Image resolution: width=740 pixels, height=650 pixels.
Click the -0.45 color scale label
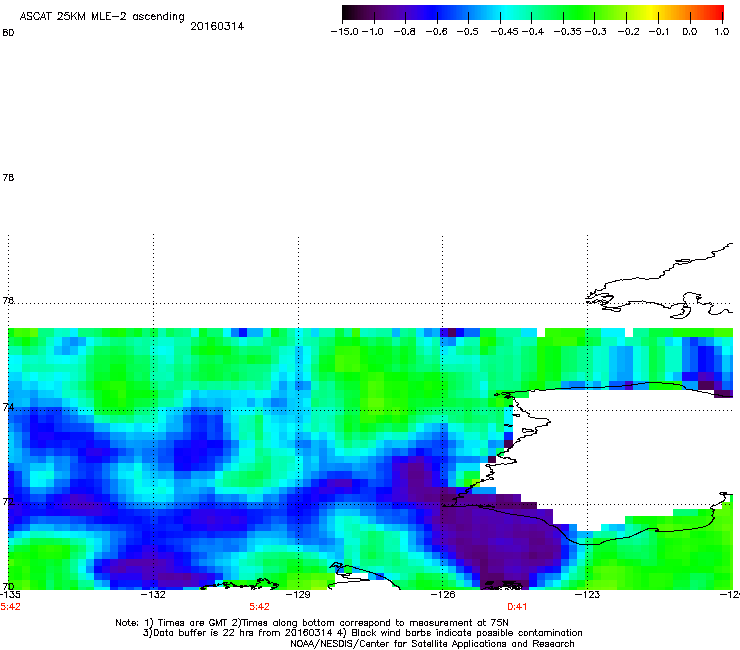click(505, 32)
